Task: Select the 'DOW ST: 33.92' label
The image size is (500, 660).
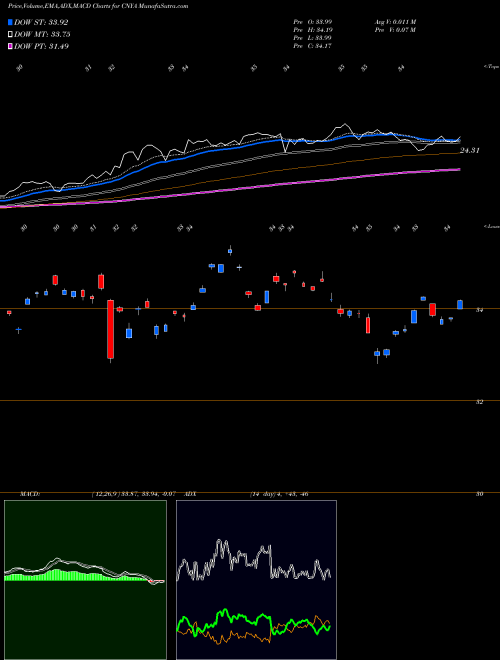Action: pos(41,23)
